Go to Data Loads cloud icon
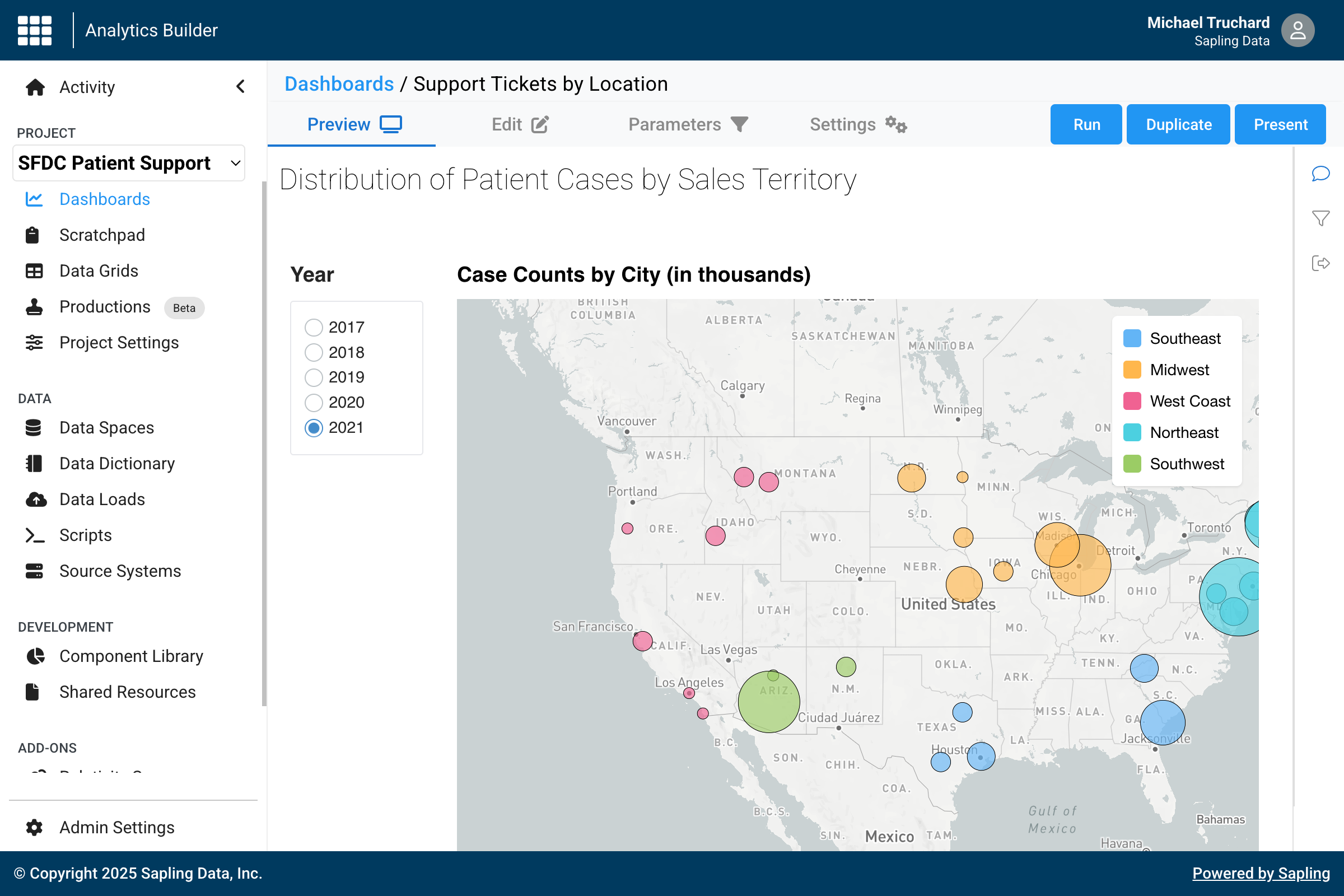The image size is (1344, 896). [35, 500]
